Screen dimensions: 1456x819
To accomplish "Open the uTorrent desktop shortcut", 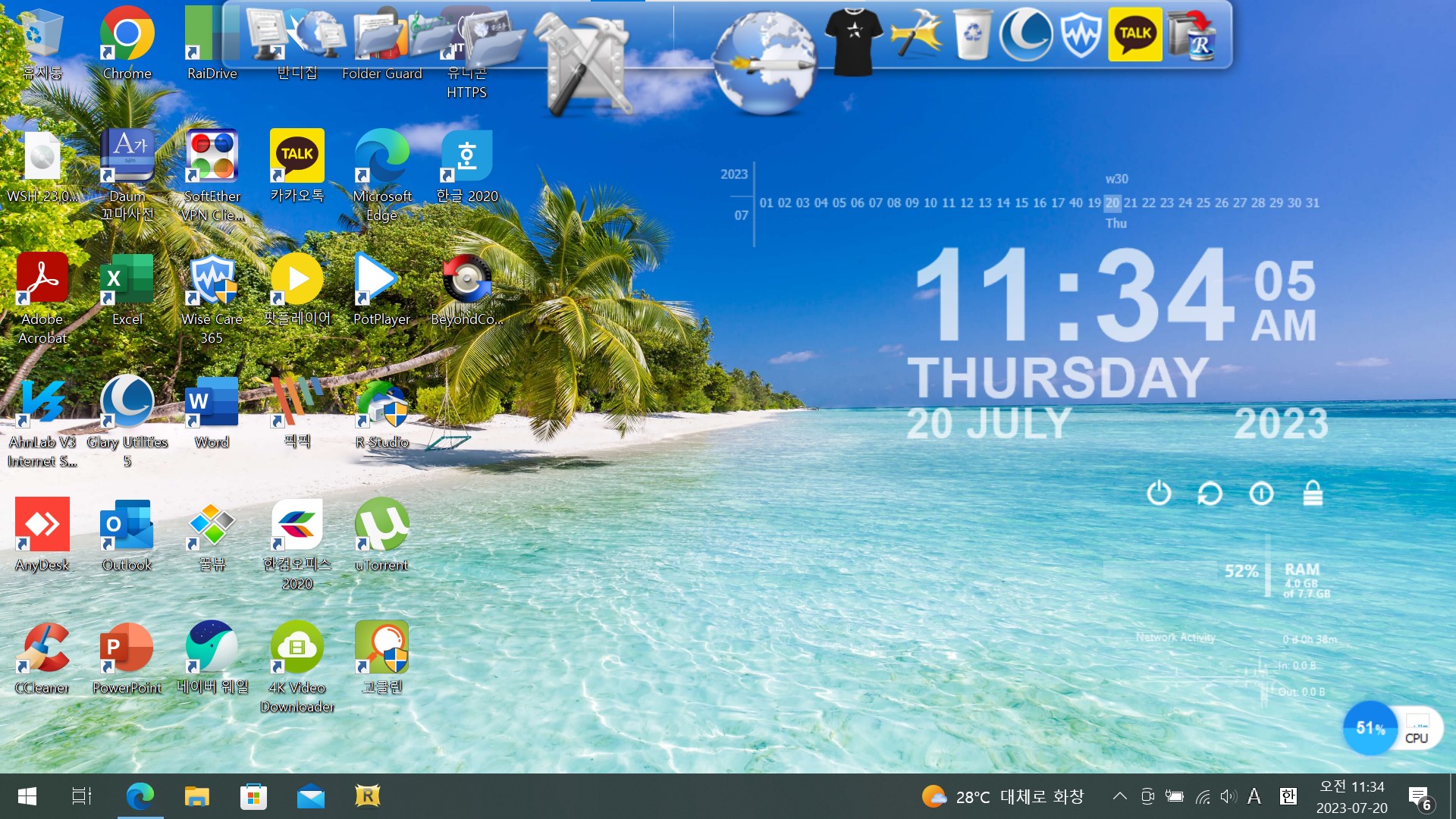I will pyautogui.click(x=381, y=524).
